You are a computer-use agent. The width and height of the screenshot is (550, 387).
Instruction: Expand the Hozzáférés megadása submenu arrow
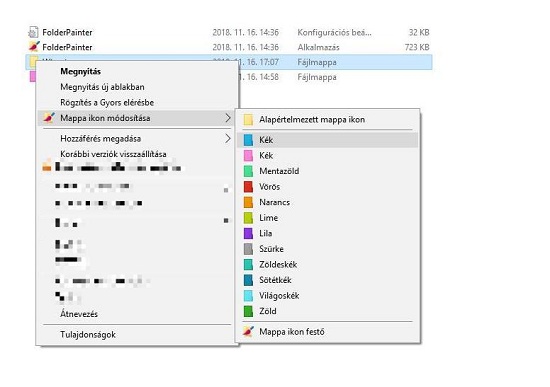tap(228, 139)
